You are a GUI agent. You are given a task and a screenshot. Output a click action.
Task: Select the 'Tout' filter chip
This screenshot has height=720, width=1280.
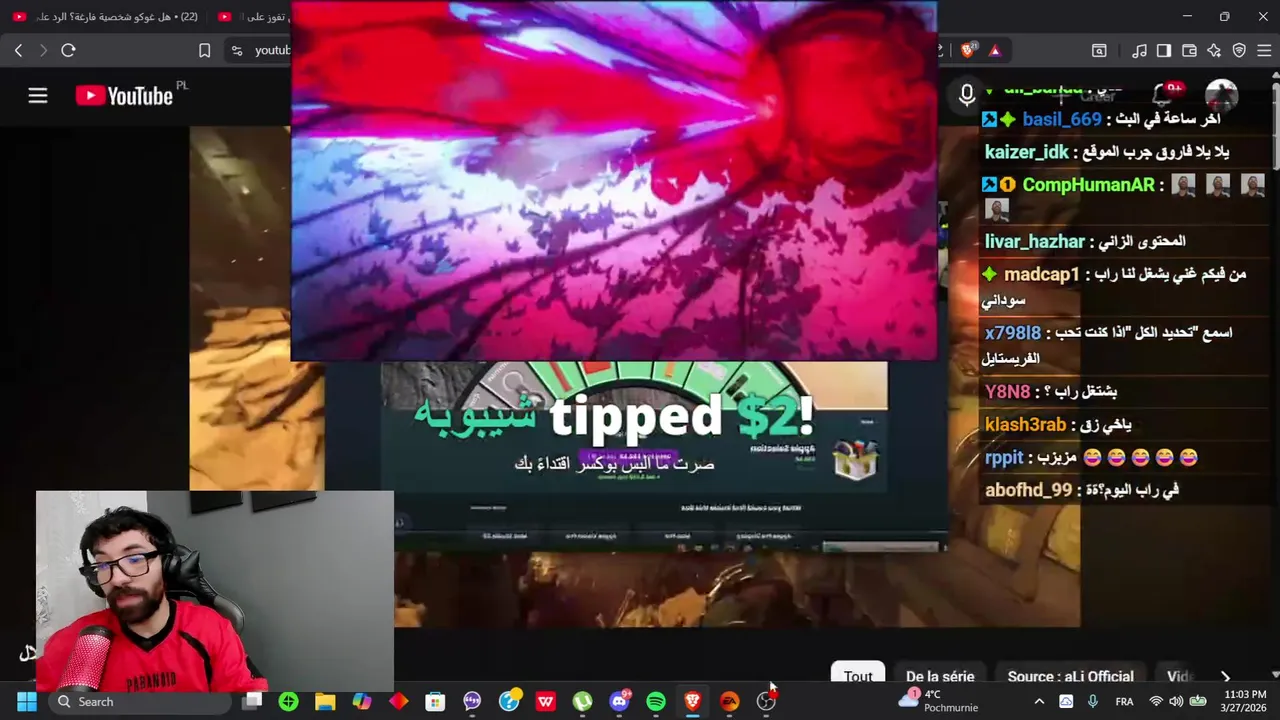[857, 676]
